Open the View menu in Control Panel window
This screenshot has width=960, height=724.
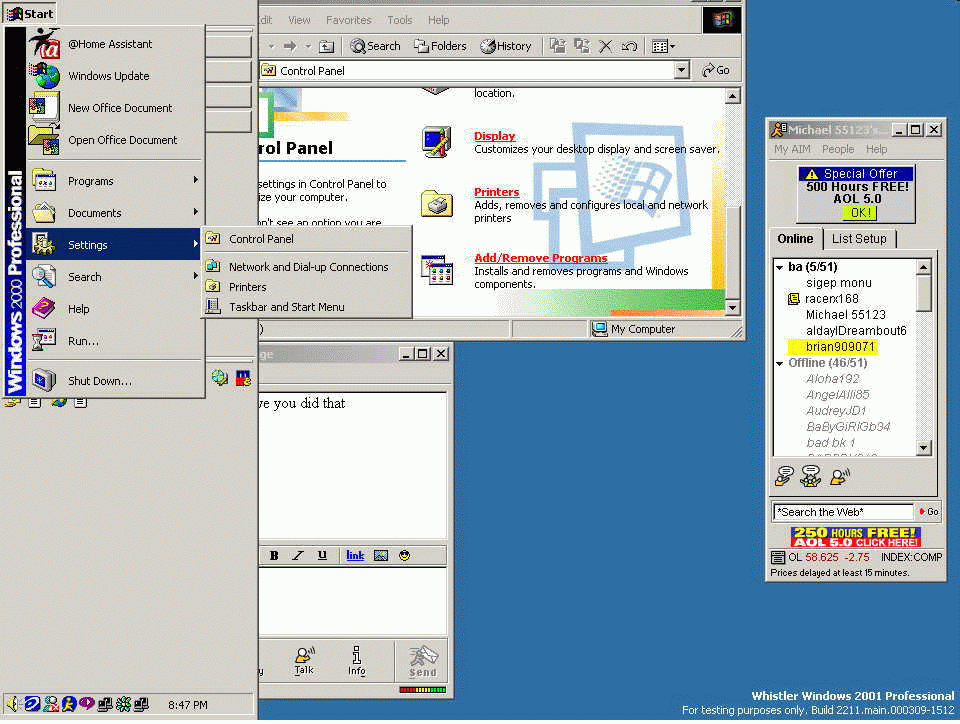pos(299,20)
